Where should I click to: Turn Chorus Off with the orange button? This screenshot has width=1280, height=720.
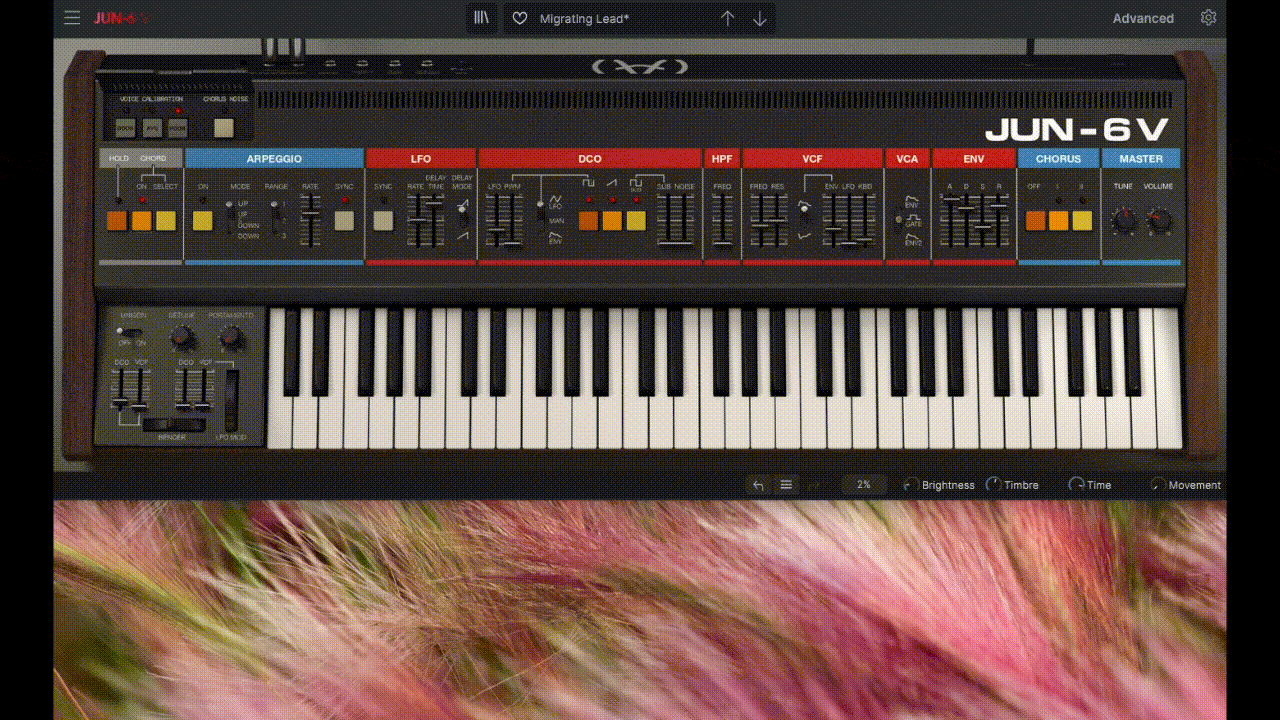tap(1036, 221)
